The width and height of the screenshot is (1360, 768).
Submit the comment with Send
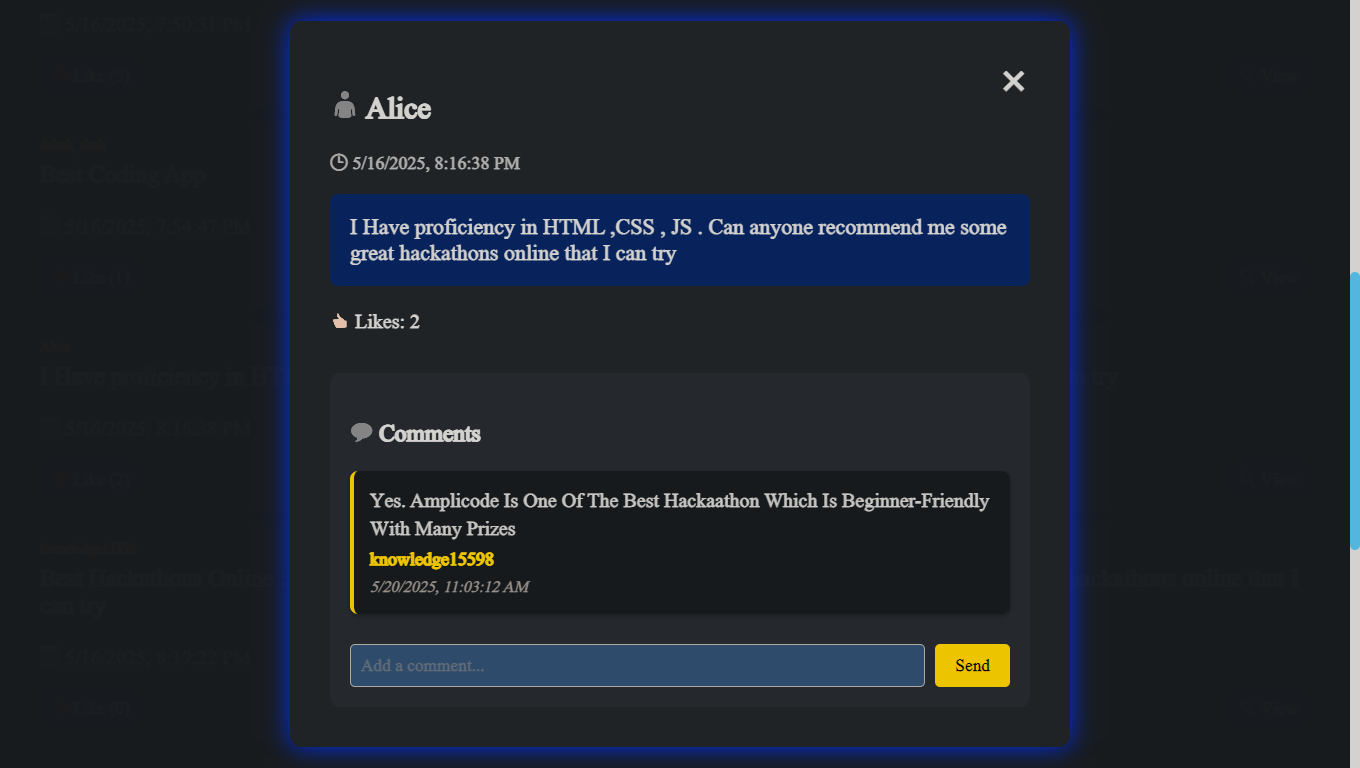[x=972, y=666]
